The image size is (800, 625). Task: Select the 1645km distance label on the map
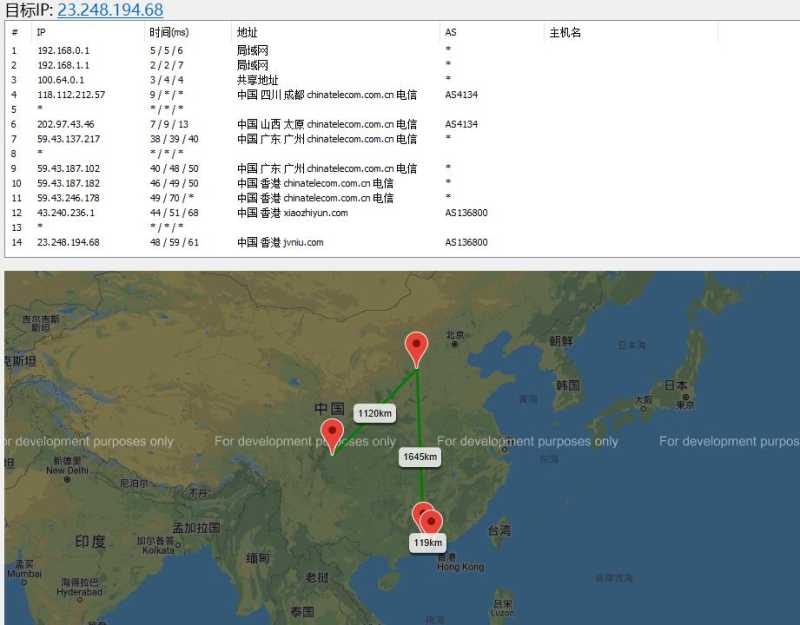pyautogui.click(x=420, y=457)
